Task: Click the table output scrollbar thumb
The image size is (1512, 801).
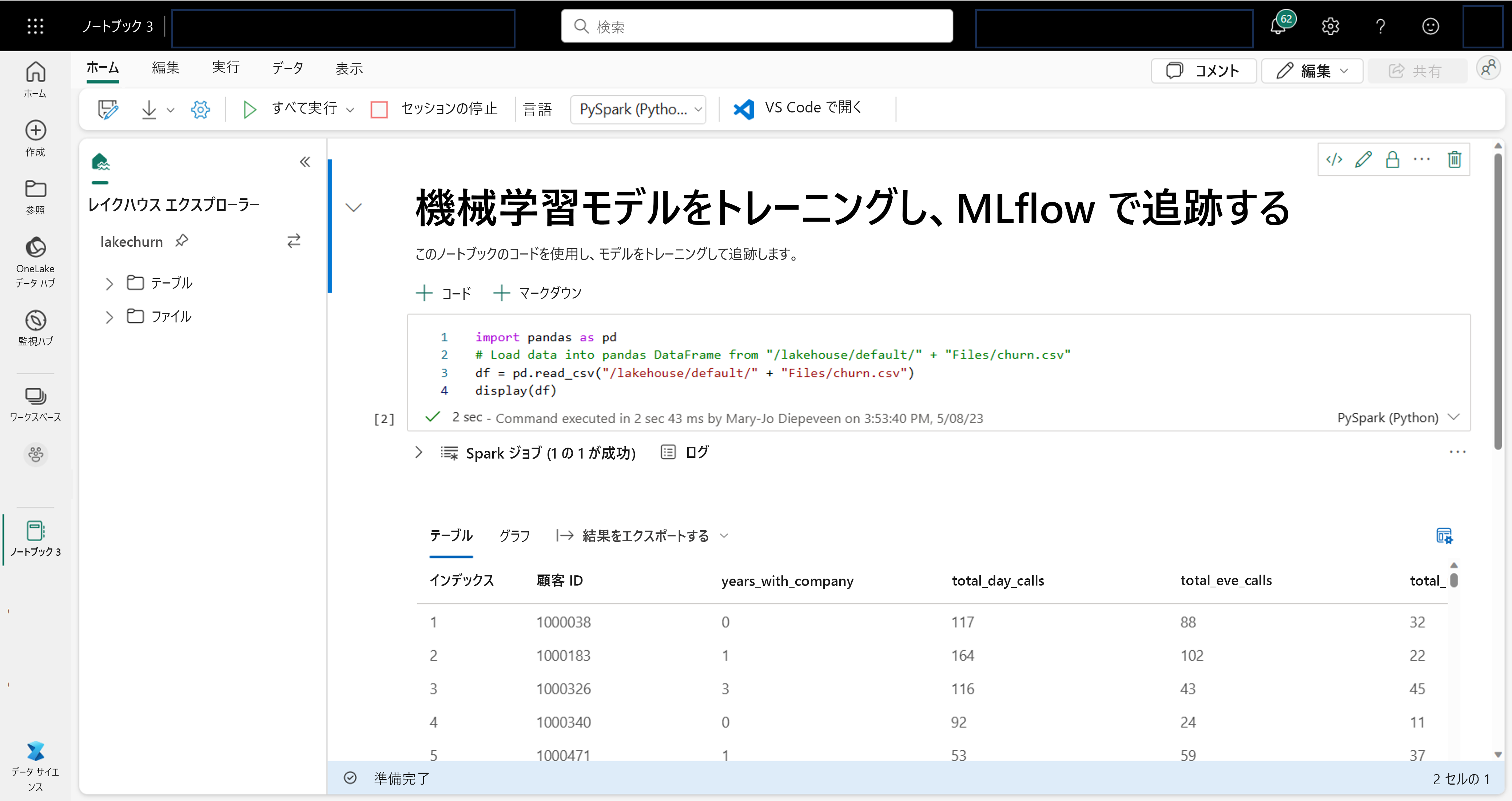Action: point(1454,580)
